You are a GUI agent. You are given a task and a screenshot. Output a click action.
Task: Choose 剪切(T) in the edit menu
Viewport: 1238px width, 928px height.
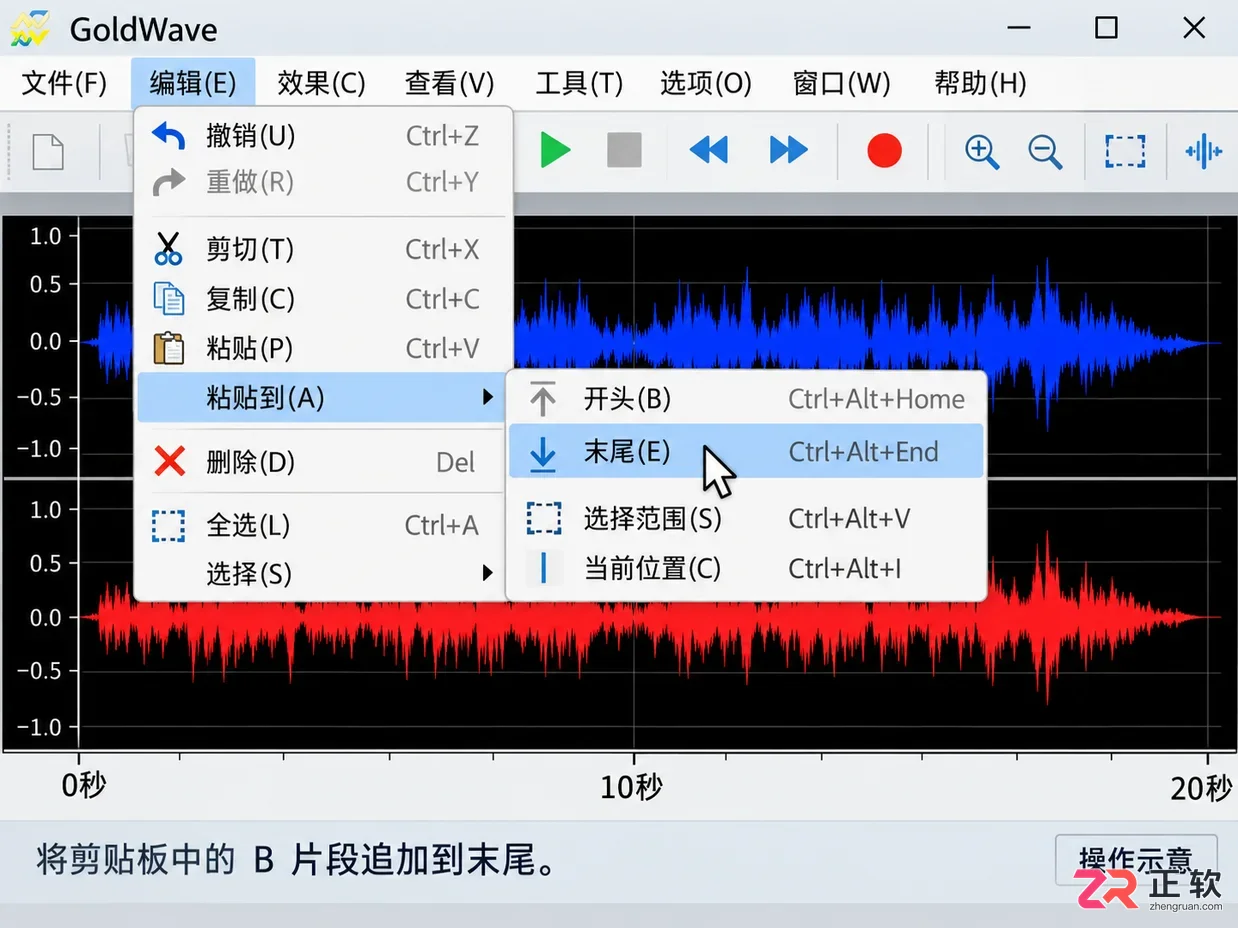(323, 248)
